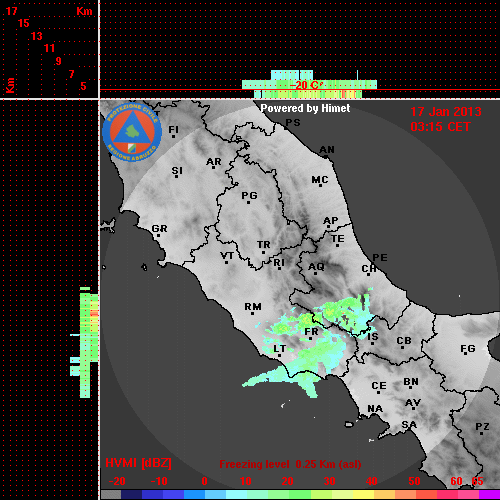500x500 pixels.
Task: Click the 5 km height tick label
Action: (x=83, y=86)
